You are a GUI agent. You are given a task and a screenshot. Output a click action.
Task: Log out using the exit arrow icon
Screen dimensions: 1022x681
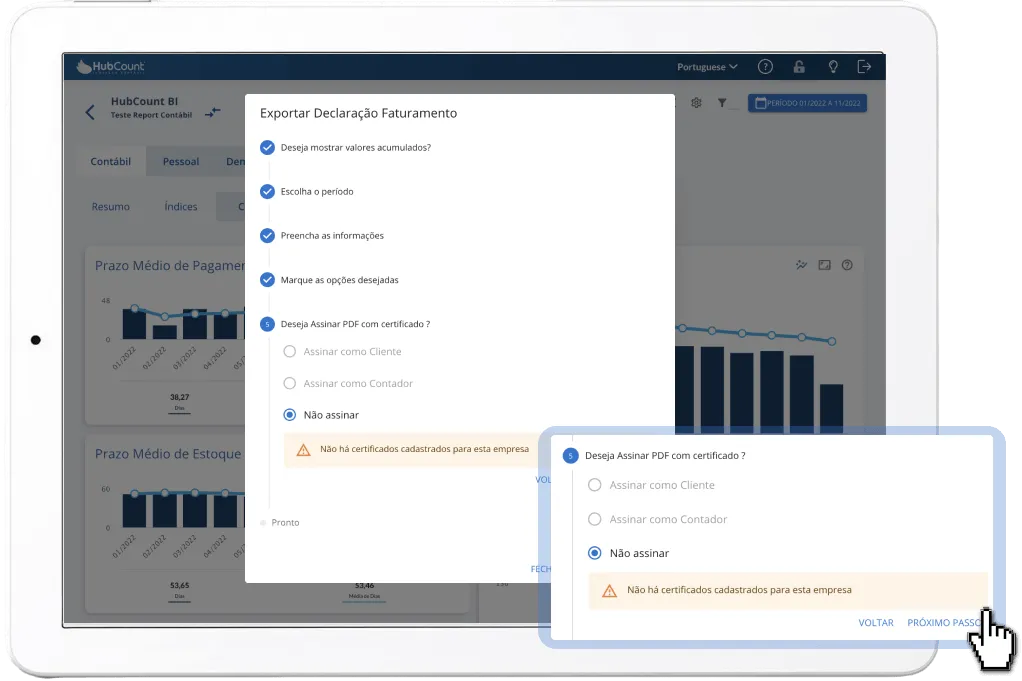[864, 66]
